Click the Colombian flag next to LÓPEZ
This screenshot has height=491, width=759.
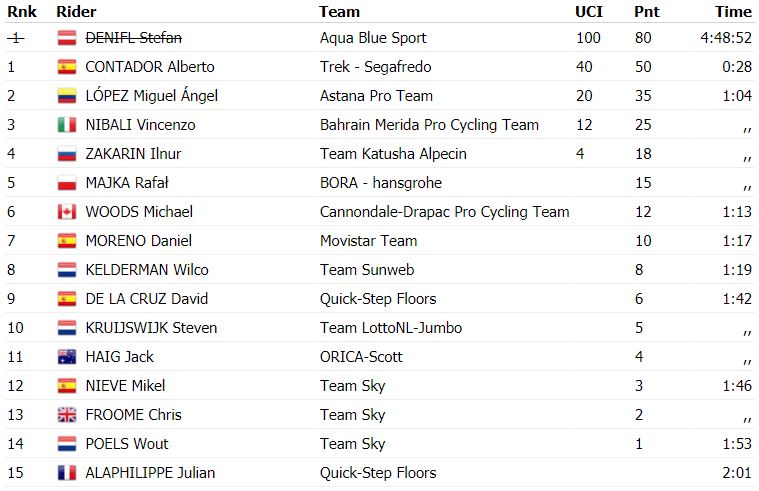pos(67,96)
